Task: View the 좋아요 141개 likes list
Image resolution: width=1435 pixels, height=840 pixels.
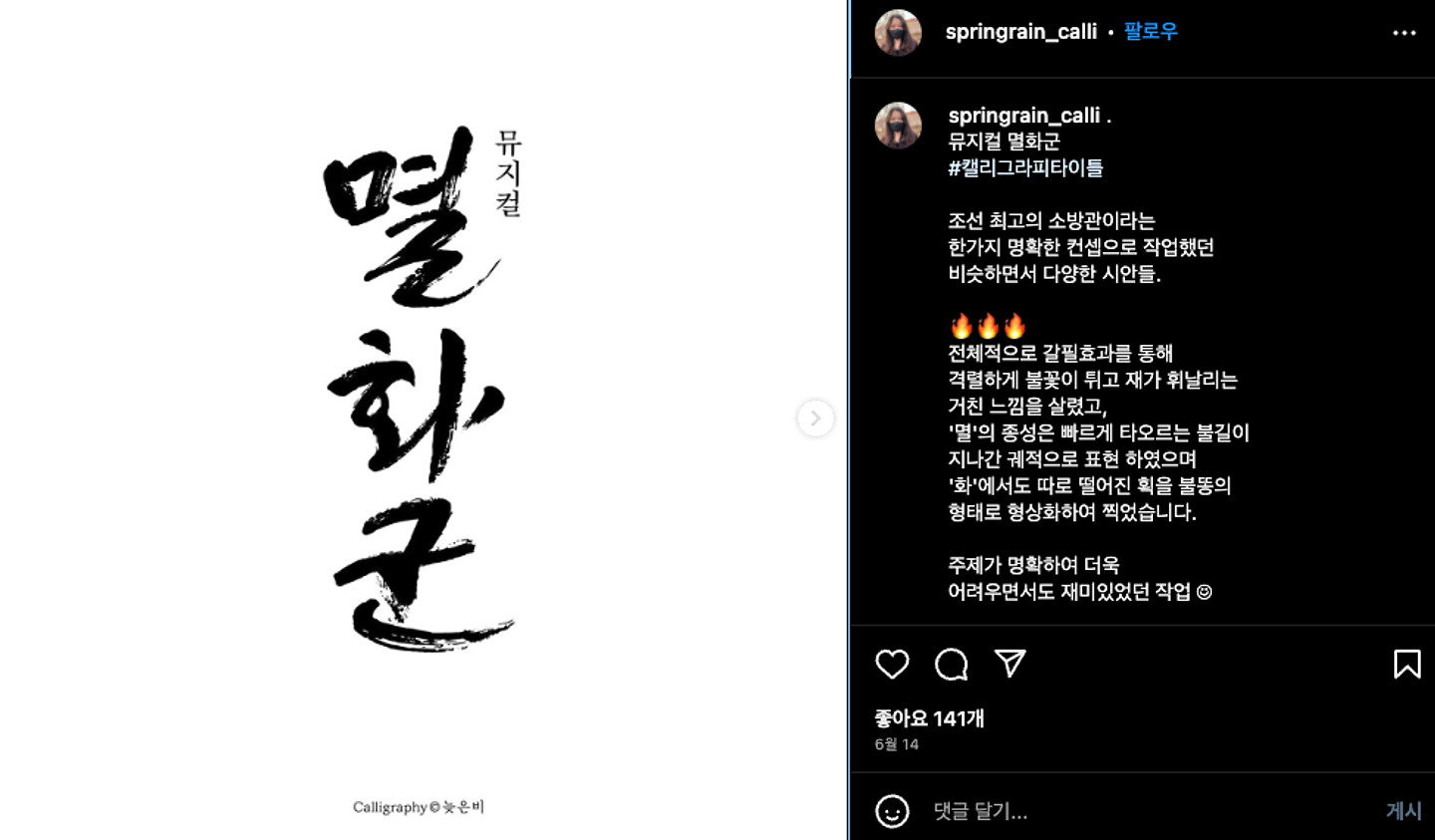Action: click(929, 718)
